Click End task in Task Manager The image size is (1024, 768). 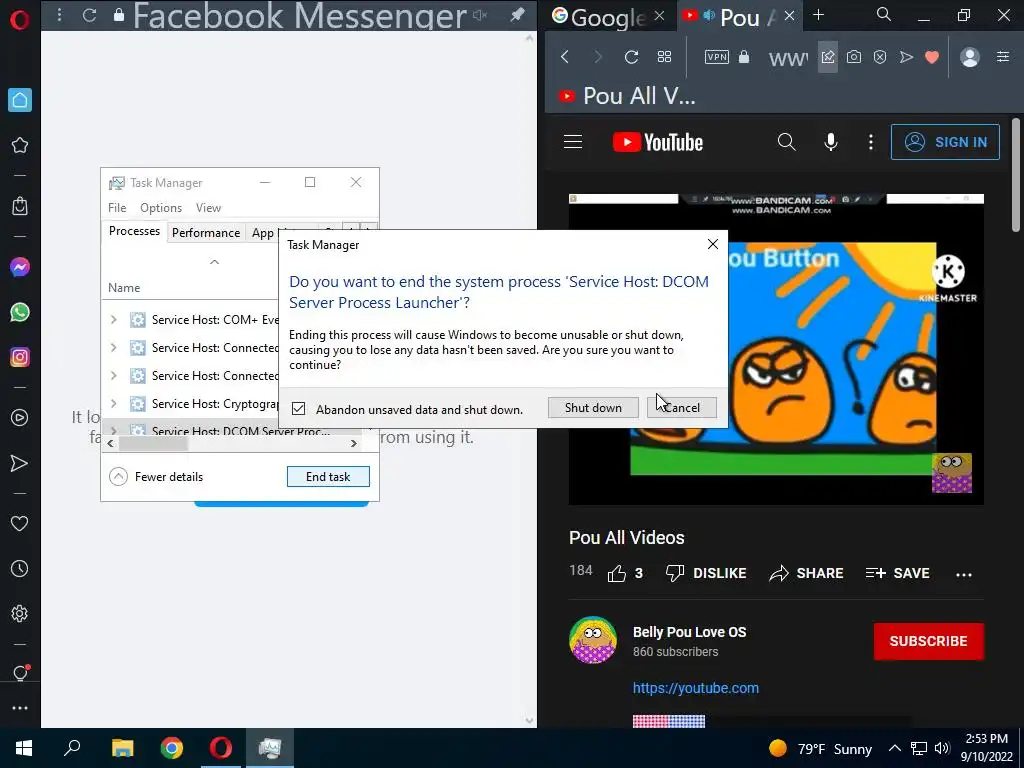328,477
